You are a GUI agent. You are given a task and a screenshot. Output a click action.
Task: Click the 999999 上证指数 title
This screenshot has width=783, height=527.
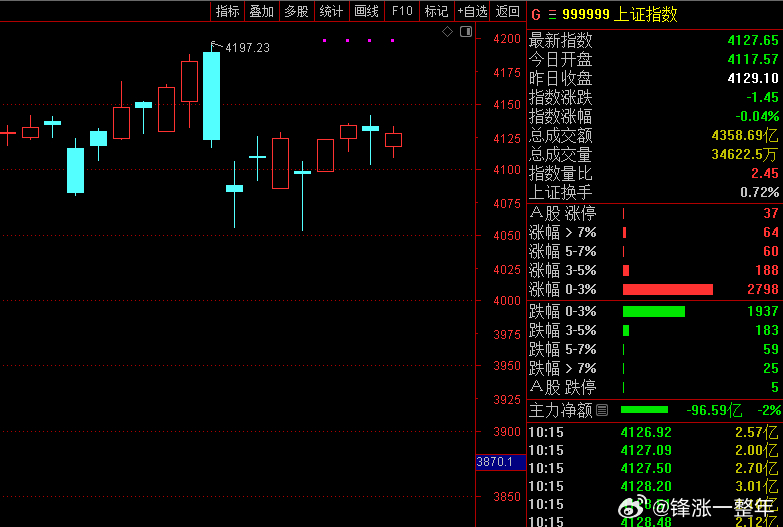point(620,14)
